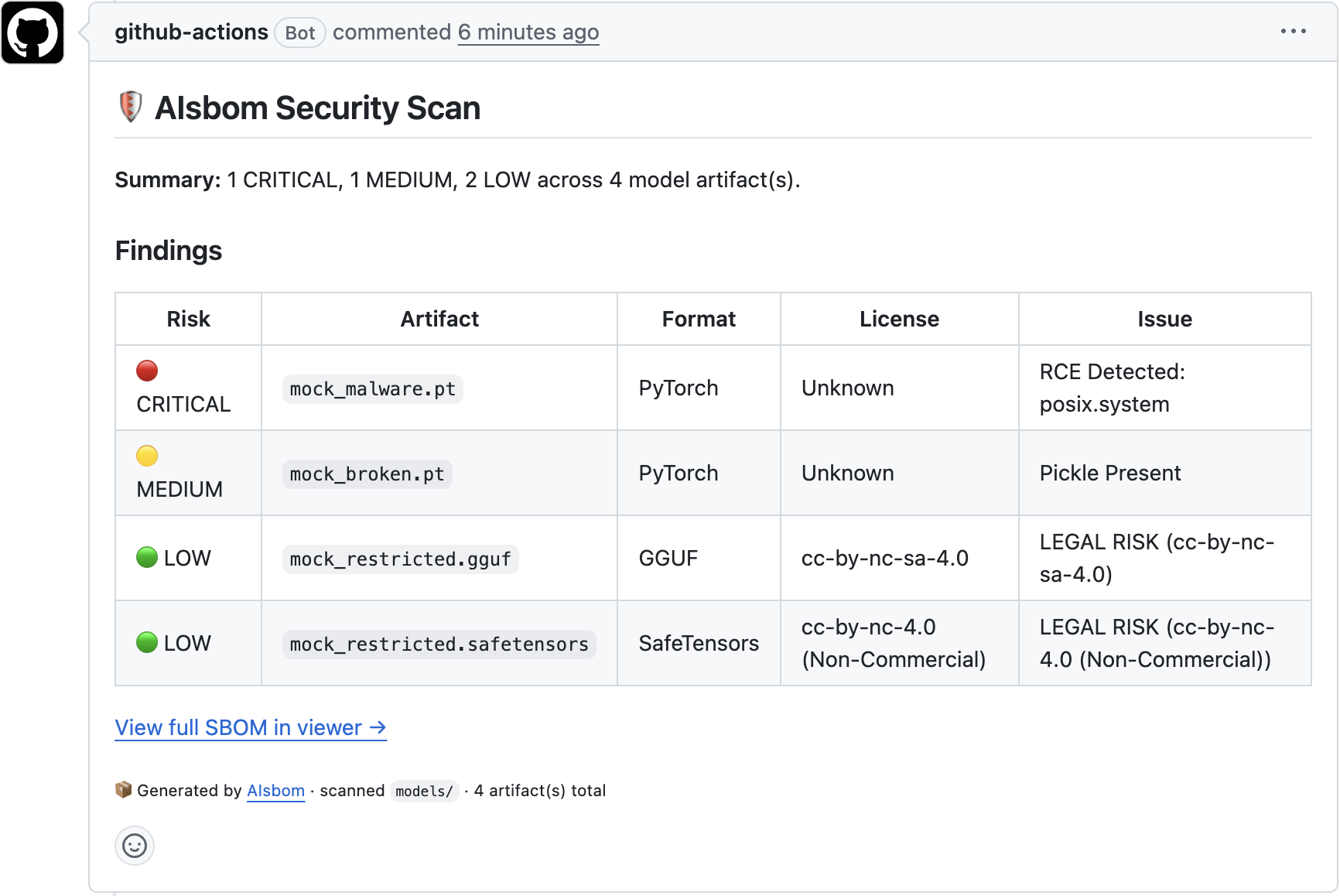
Task: Open the '6 minutes ago' timestamp link
Action: tap(528, 32)
